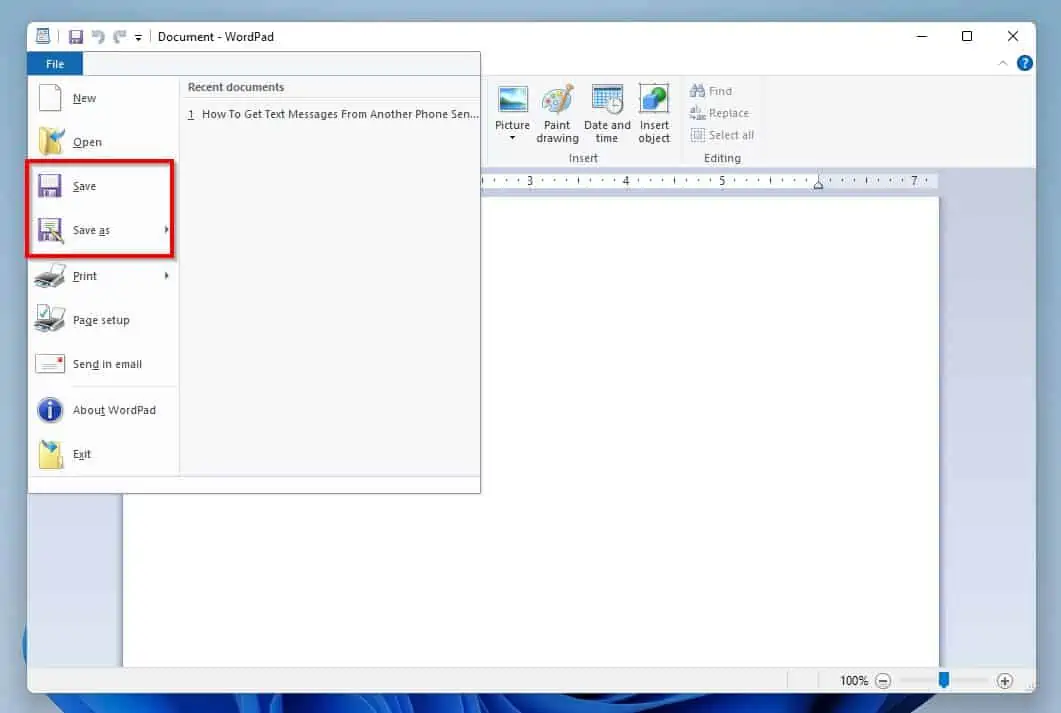
Task: Click the zoom slider handle
Action: [x=943, y=679]
